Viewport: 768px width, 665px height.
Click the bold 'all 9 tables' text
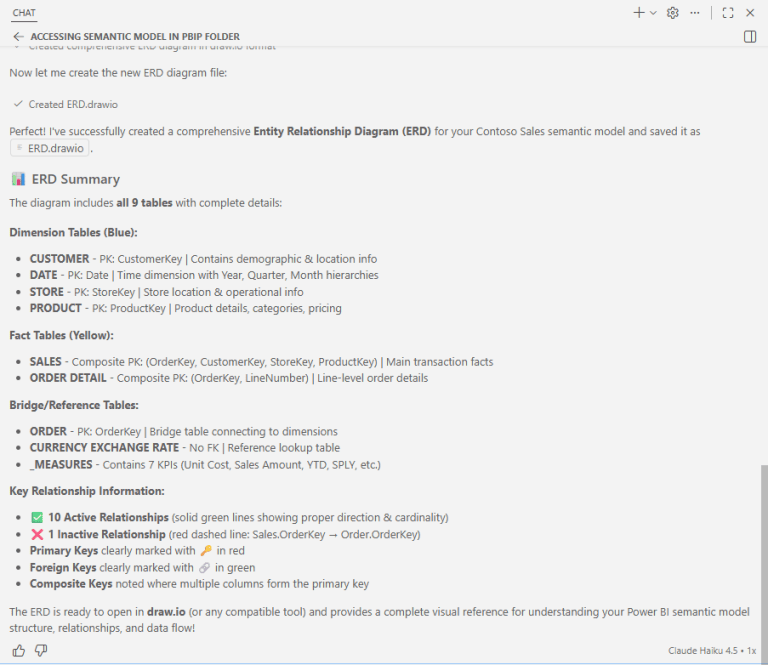(x=144, y=203)
